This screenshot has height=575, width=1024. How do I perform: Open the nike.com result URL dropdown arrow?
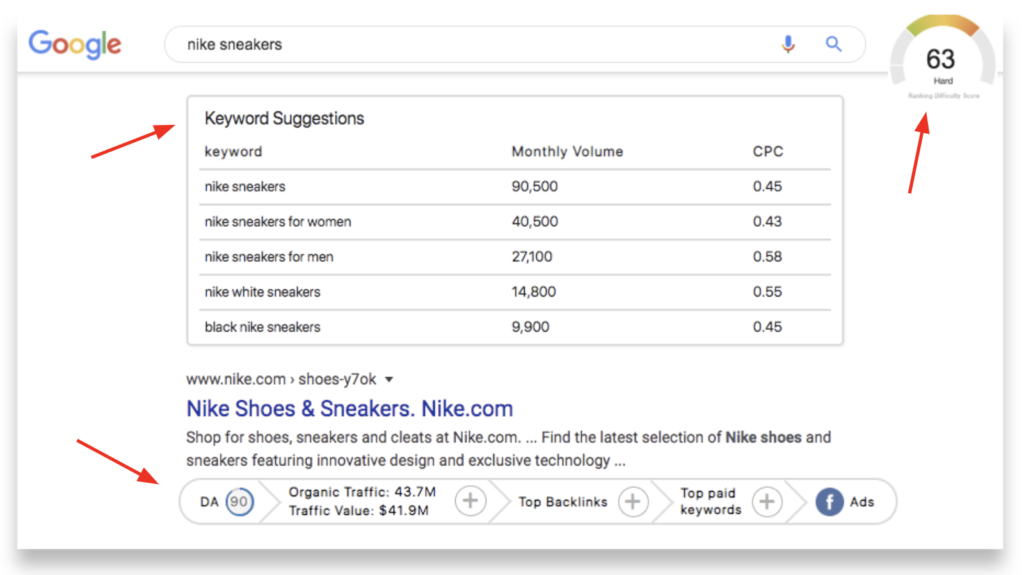click(389, 380)
